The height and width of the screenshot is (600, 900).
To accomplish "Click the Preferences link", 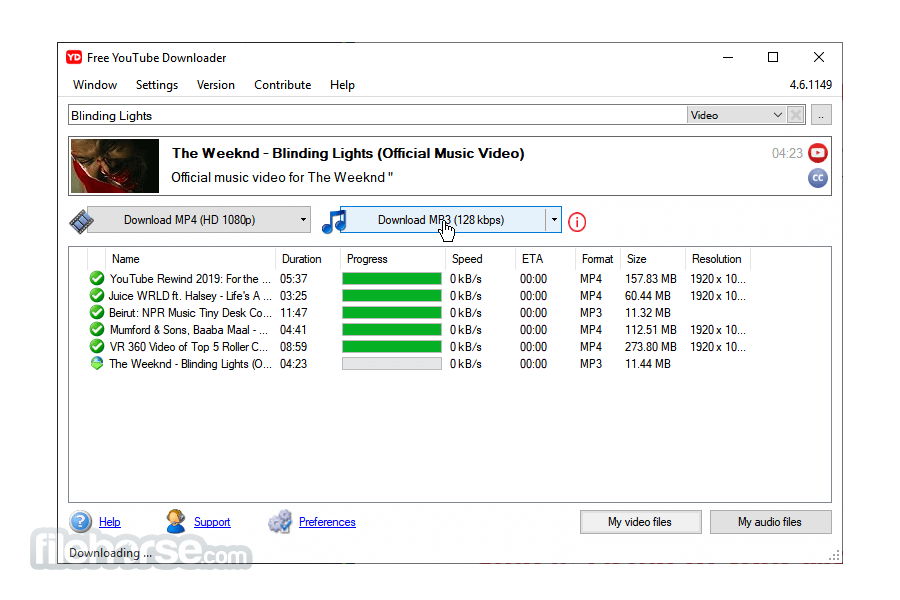I will click(x=327, y=522).
